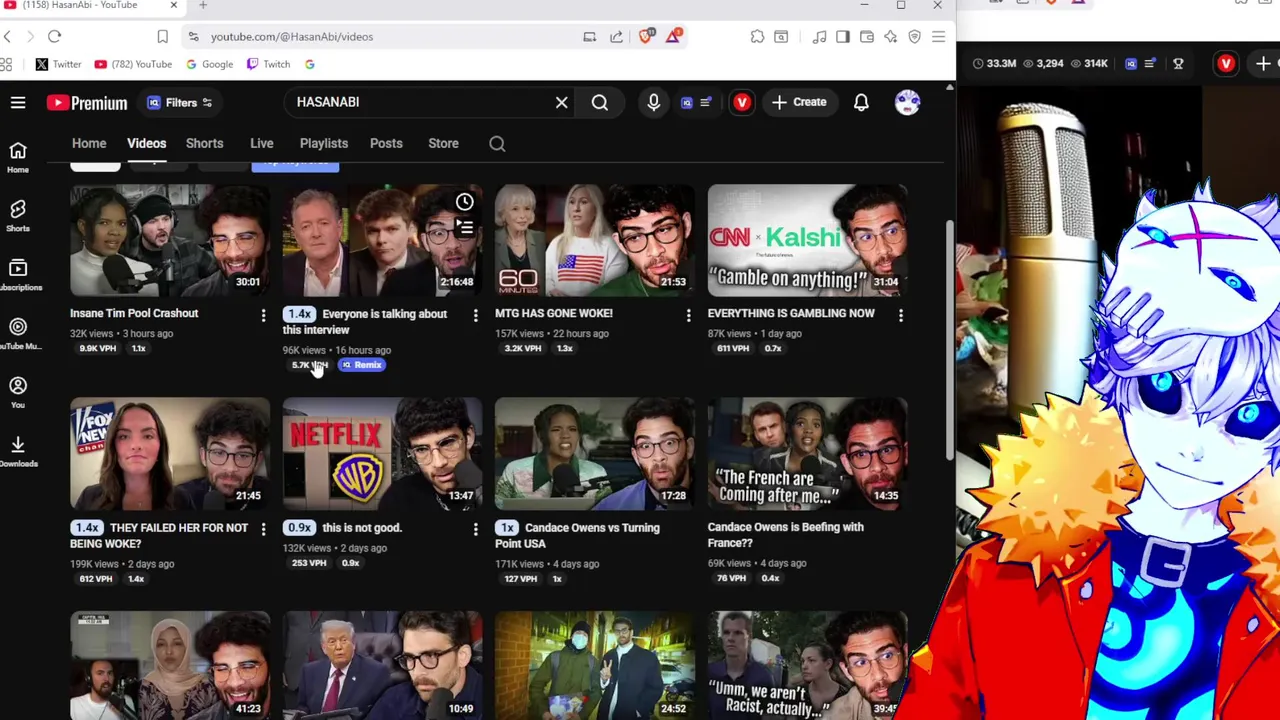The image size is (1280, 720).
Task: Click the YouTube Premium logo
Action: point(87,102)
